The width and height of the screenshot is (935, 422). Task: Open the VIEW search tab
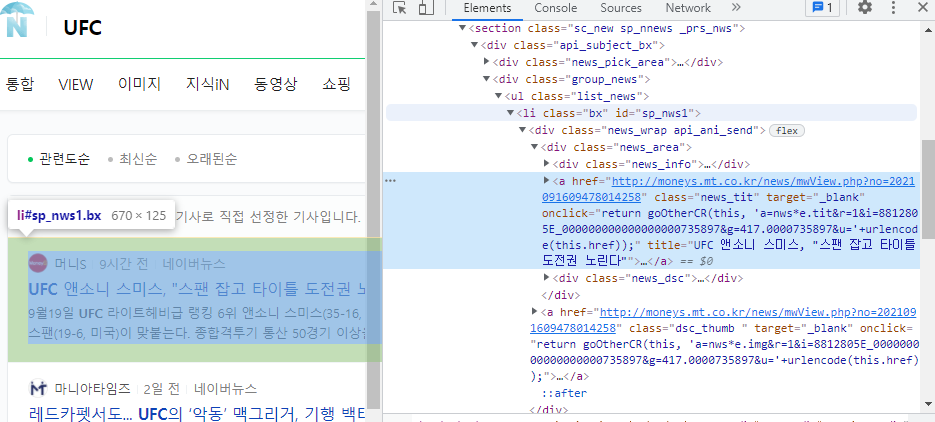click(x=76, y=85)
